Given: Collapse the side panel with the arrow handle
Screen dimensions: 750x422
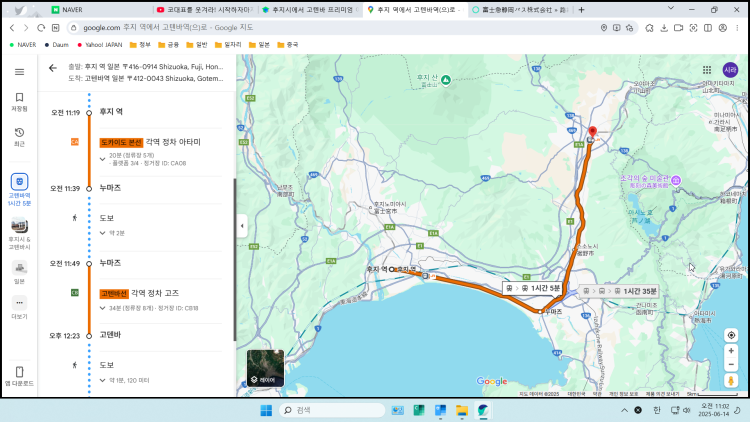Looking at the screenshot, I should 242,226.
